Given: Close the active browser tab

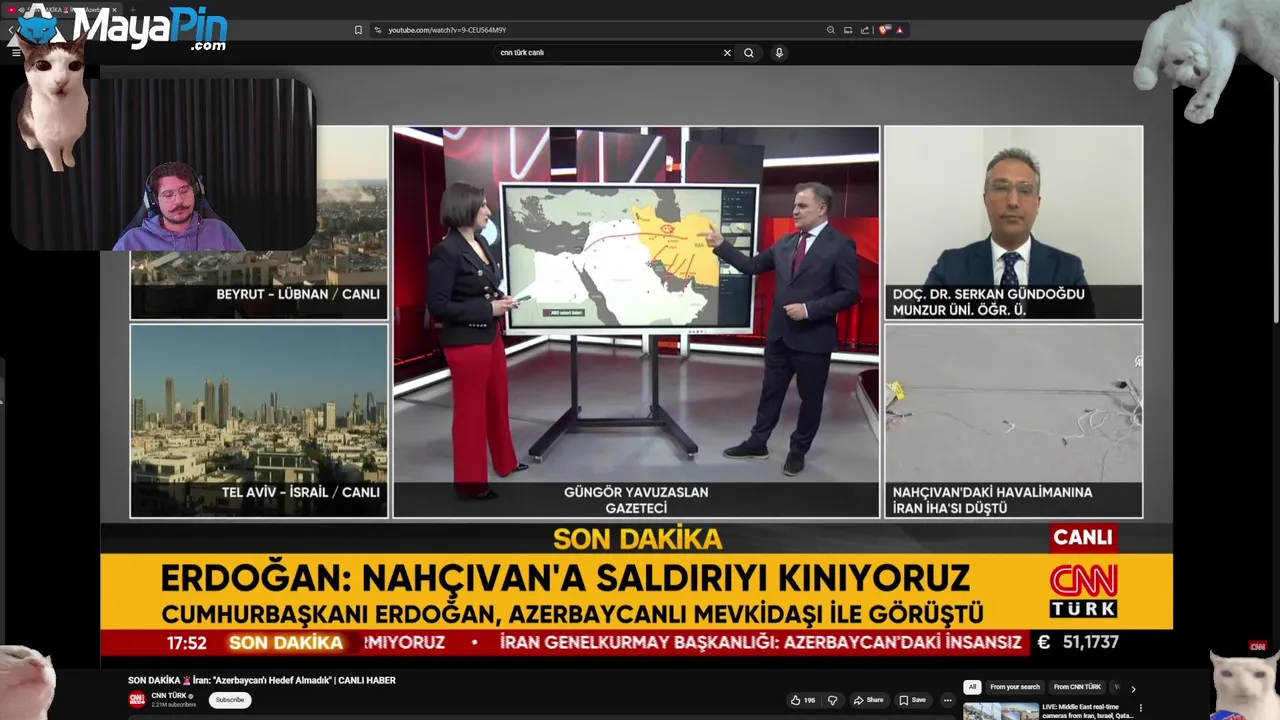Looking at the screenshot, I should (114, 10).
